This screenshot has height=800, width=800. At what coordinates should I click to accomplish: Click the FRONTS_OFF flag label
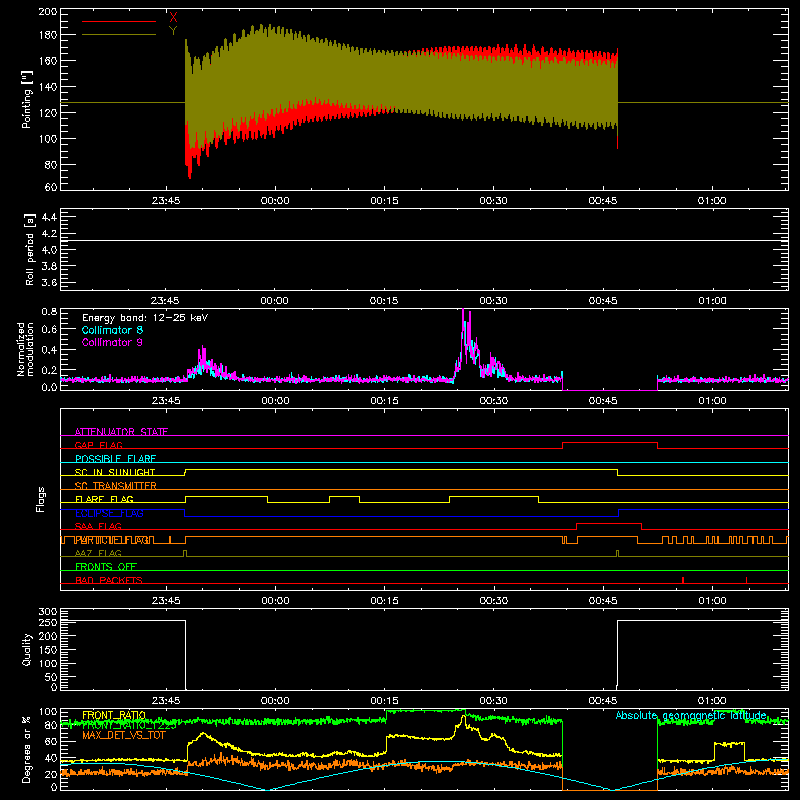(x=106, y=566)
